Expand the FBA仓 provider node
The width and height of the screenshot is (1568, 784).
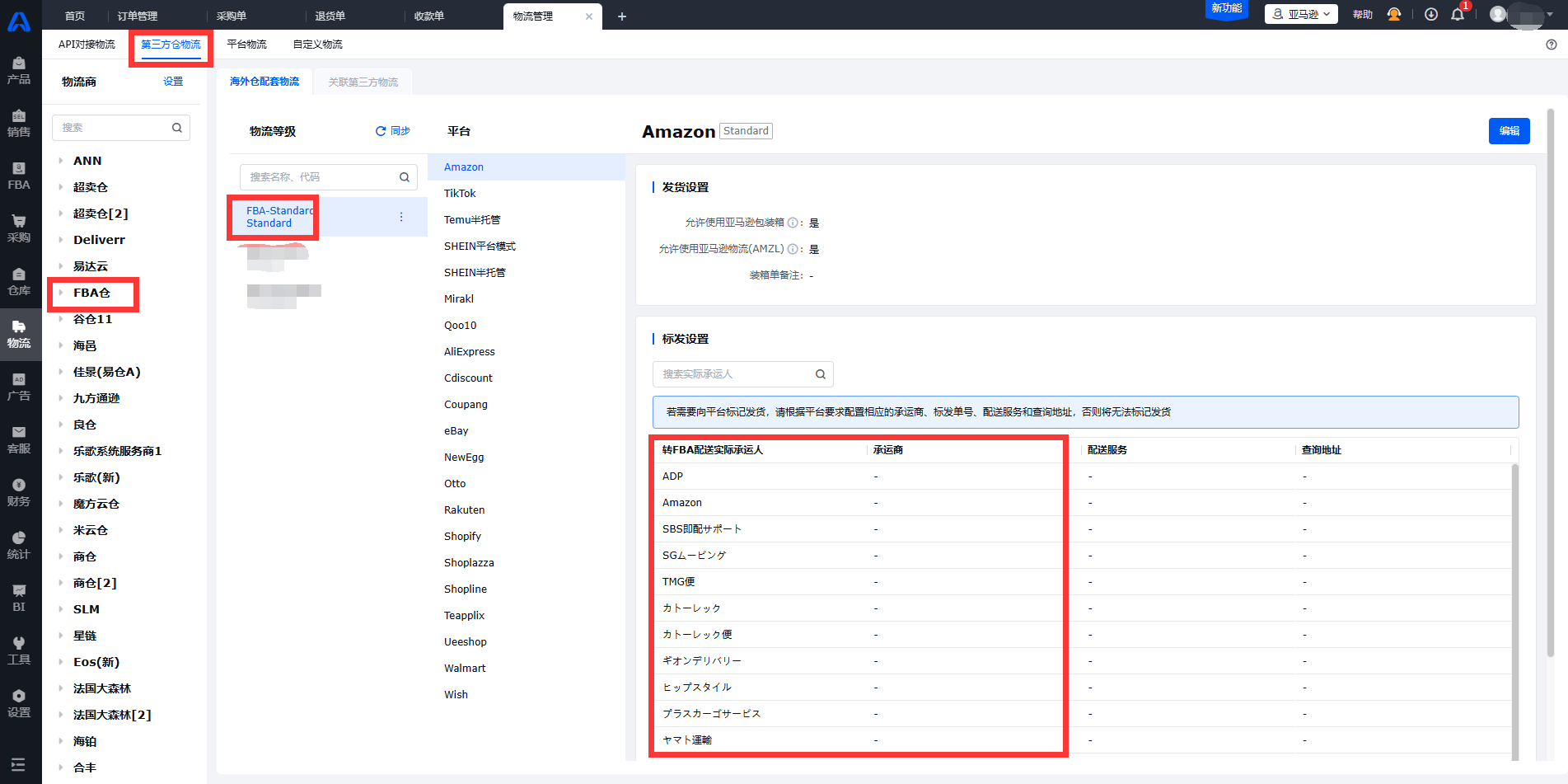(61, 293)
